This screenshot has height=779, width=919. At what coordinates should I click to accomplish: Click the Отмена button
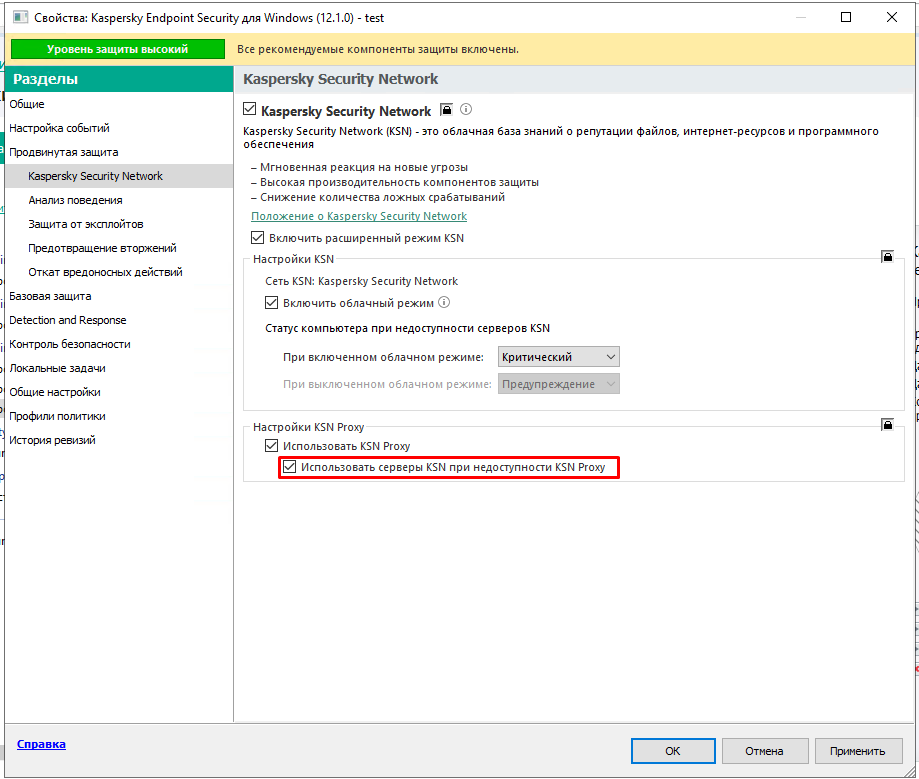764,751
